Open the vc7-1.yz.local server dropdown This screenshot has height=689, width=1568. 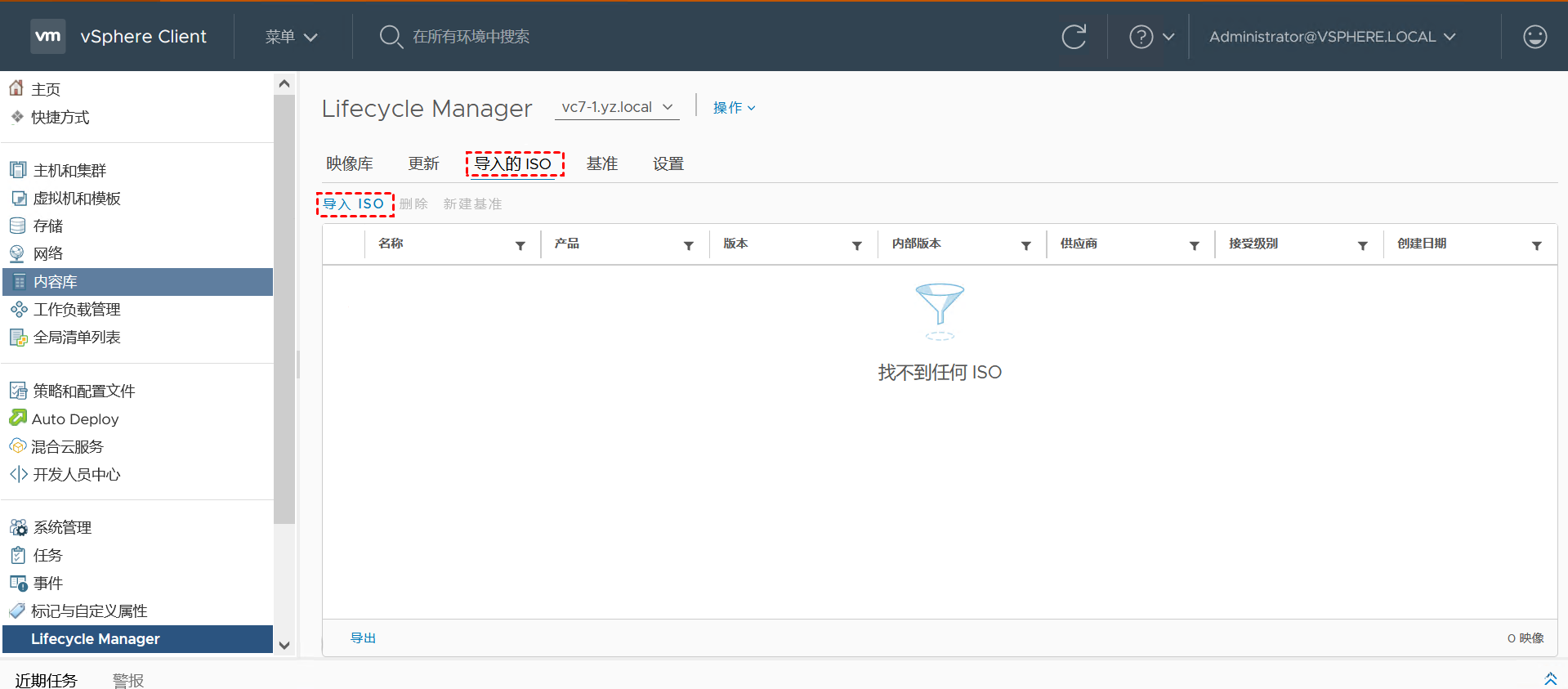[x=617, y=107]
